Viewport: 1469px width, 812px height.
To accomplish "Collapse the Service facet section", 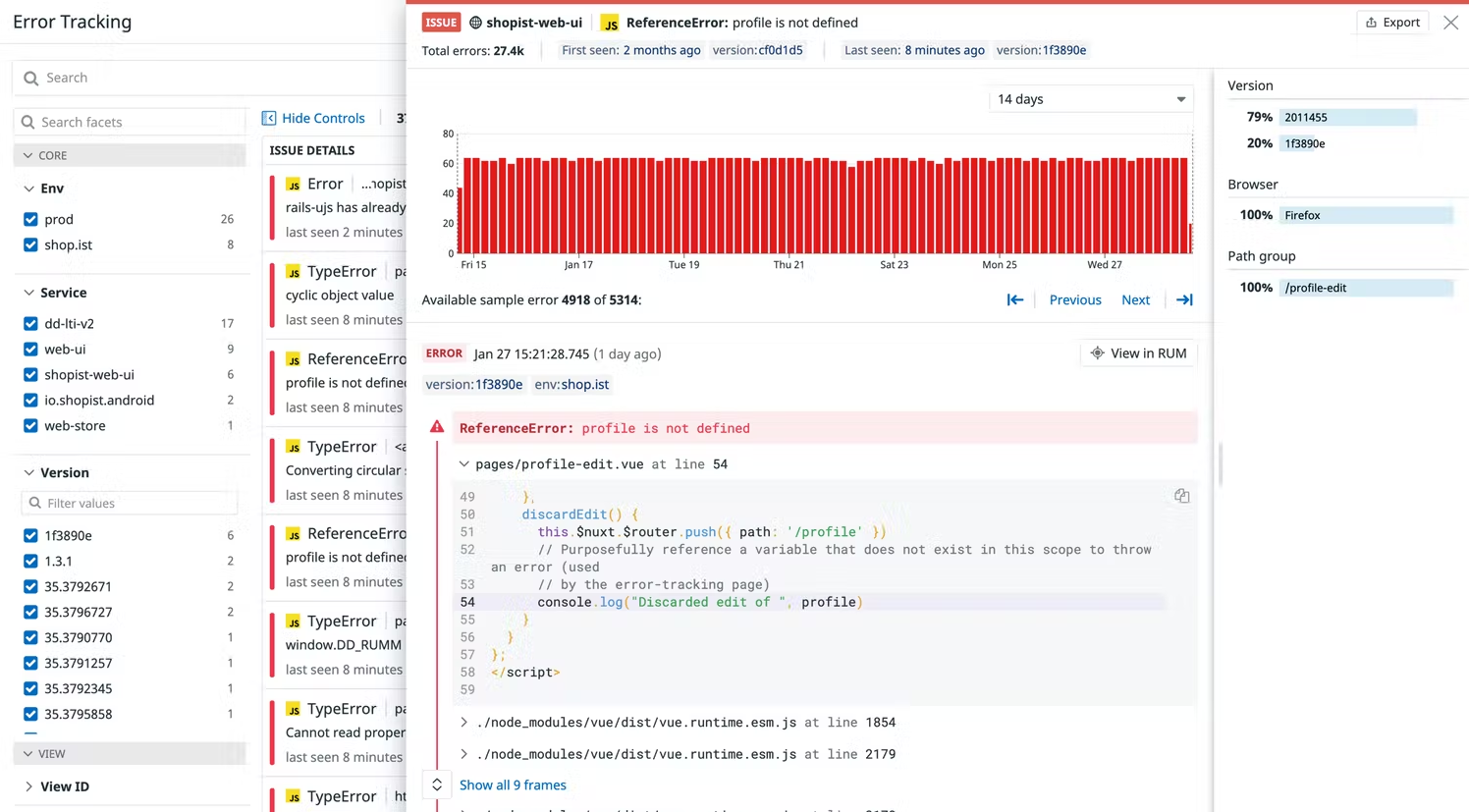I will (28, 293).
